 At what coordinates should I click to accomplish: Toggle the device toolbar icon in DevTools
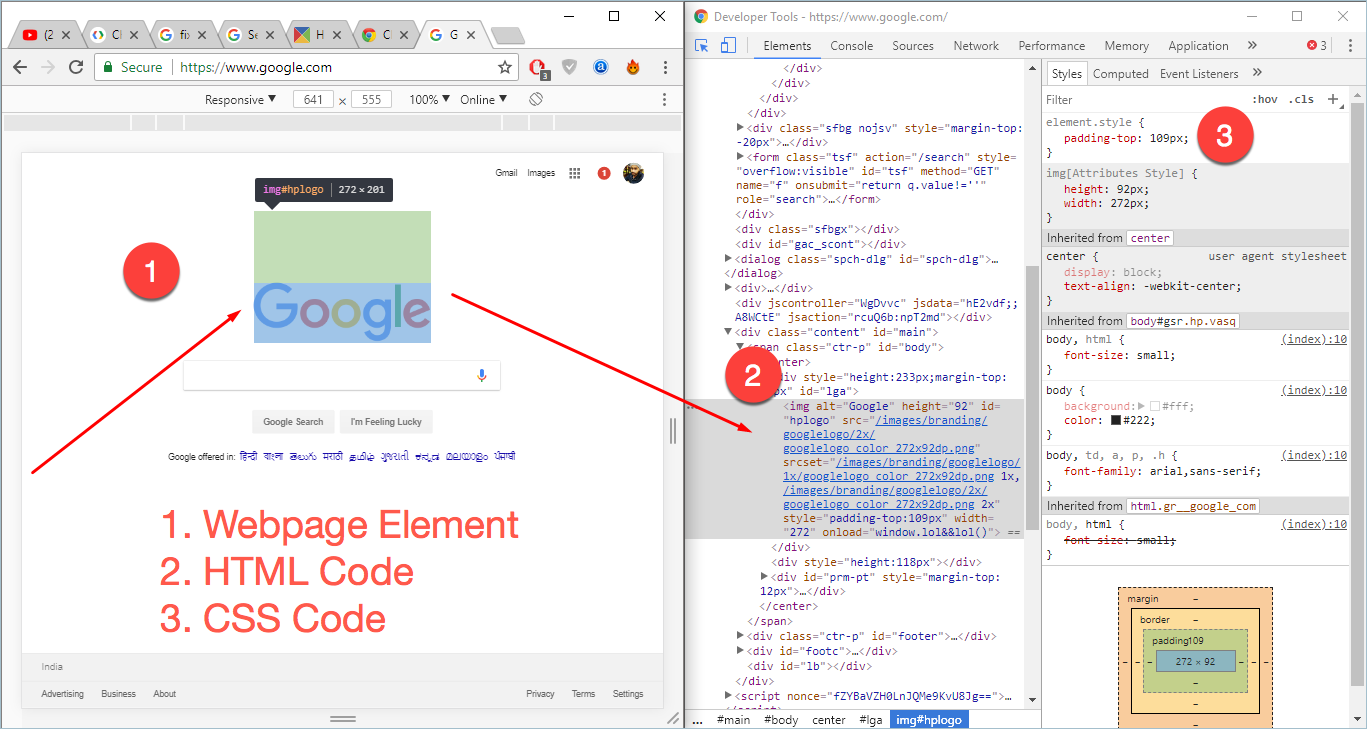coord(728,46)
